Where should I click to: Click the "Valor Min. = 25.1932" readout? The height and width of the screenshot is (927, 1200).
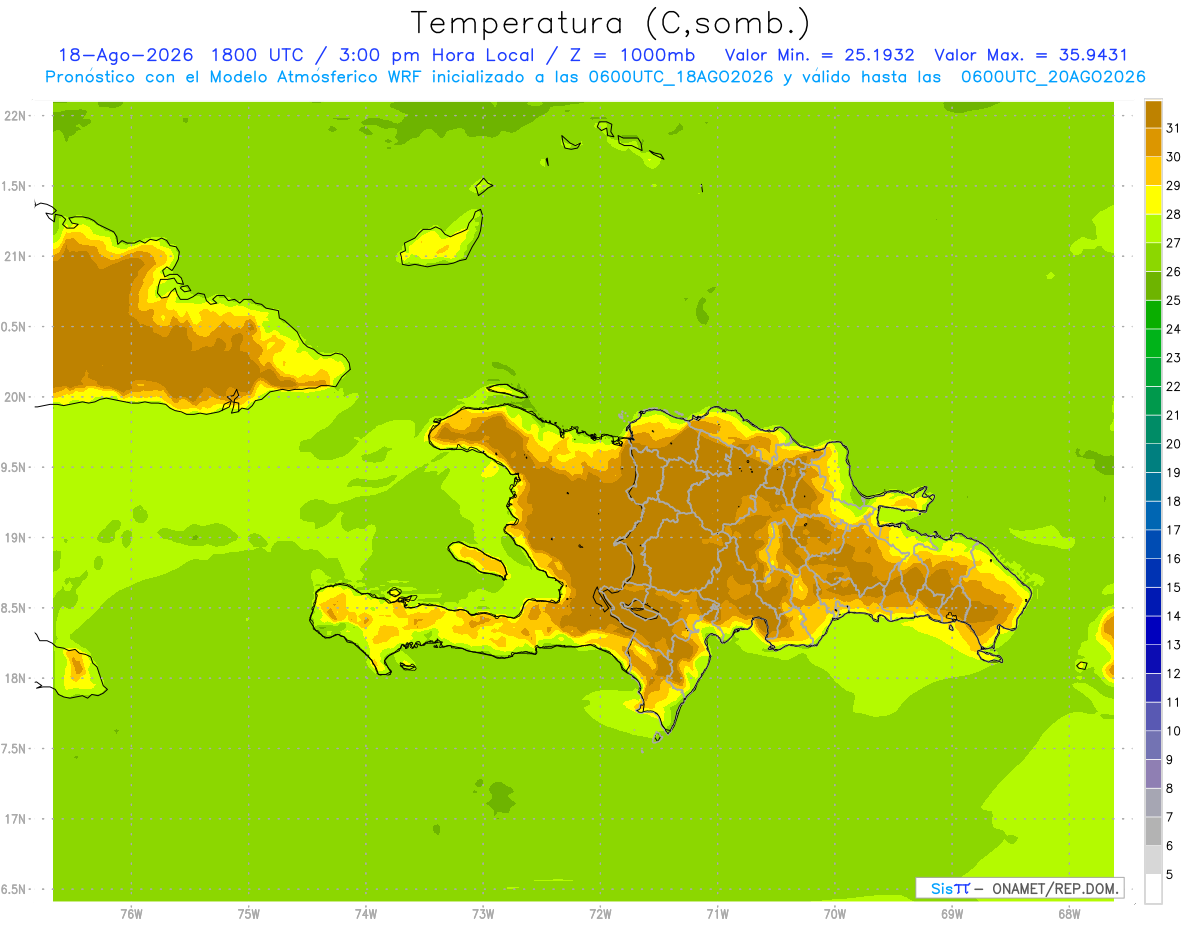click(x=819, y=55)
